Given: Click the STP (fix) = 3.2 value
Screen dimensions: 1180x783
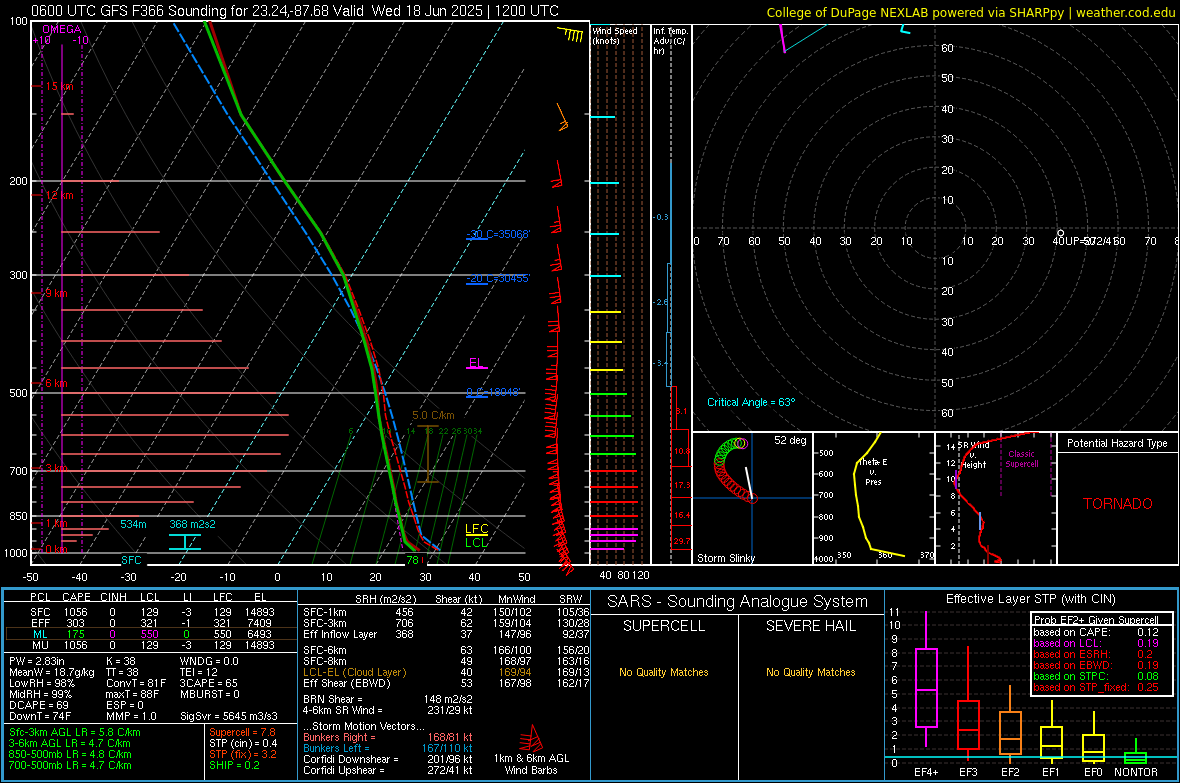Looking at the screenshot, I should tap(243, 754).
